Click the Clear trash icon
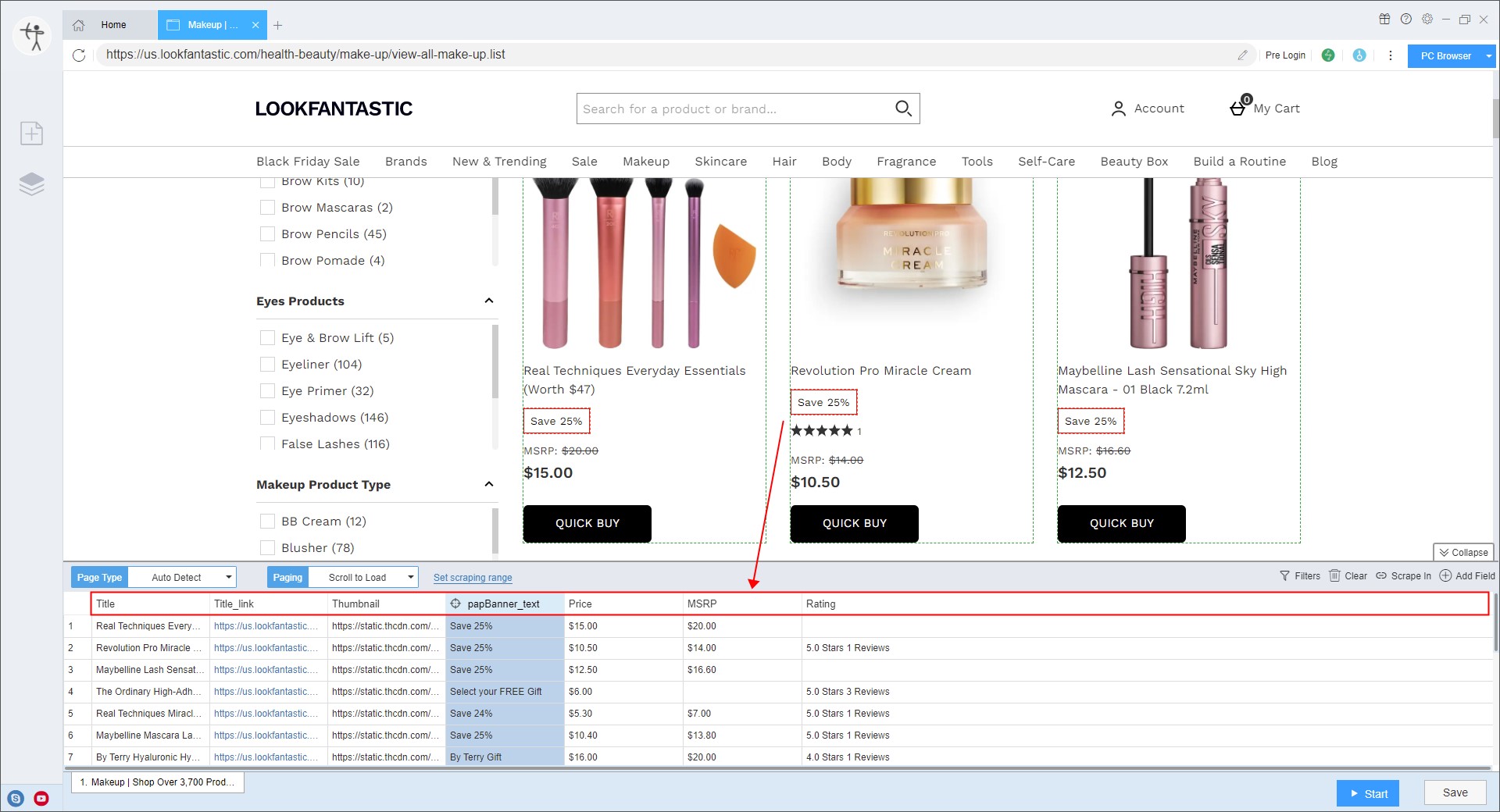The image size is (1500, 812). pos(1334,575)
